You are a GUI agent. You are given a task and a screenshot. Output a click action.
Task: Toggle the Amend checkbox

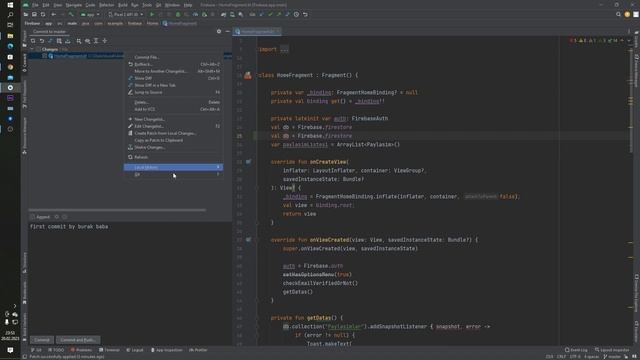click(x=32, y=217)
